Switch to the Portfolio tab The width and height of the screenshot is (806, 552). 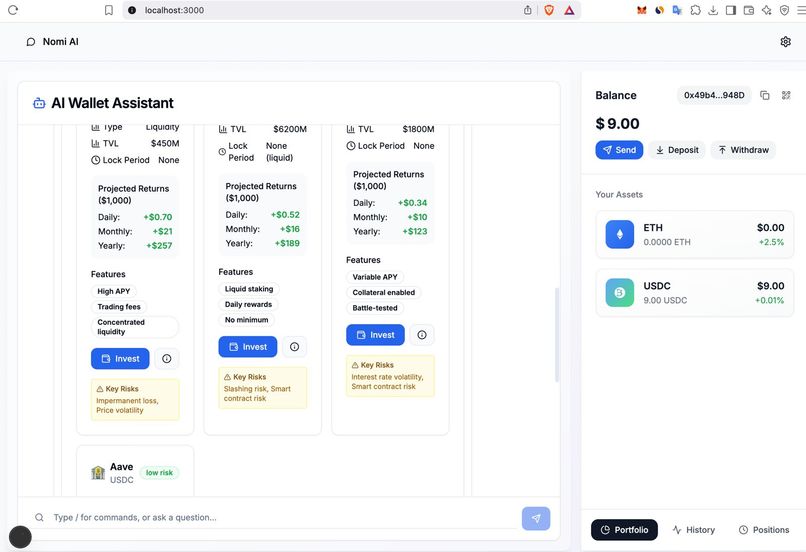(x=624, y=530)
